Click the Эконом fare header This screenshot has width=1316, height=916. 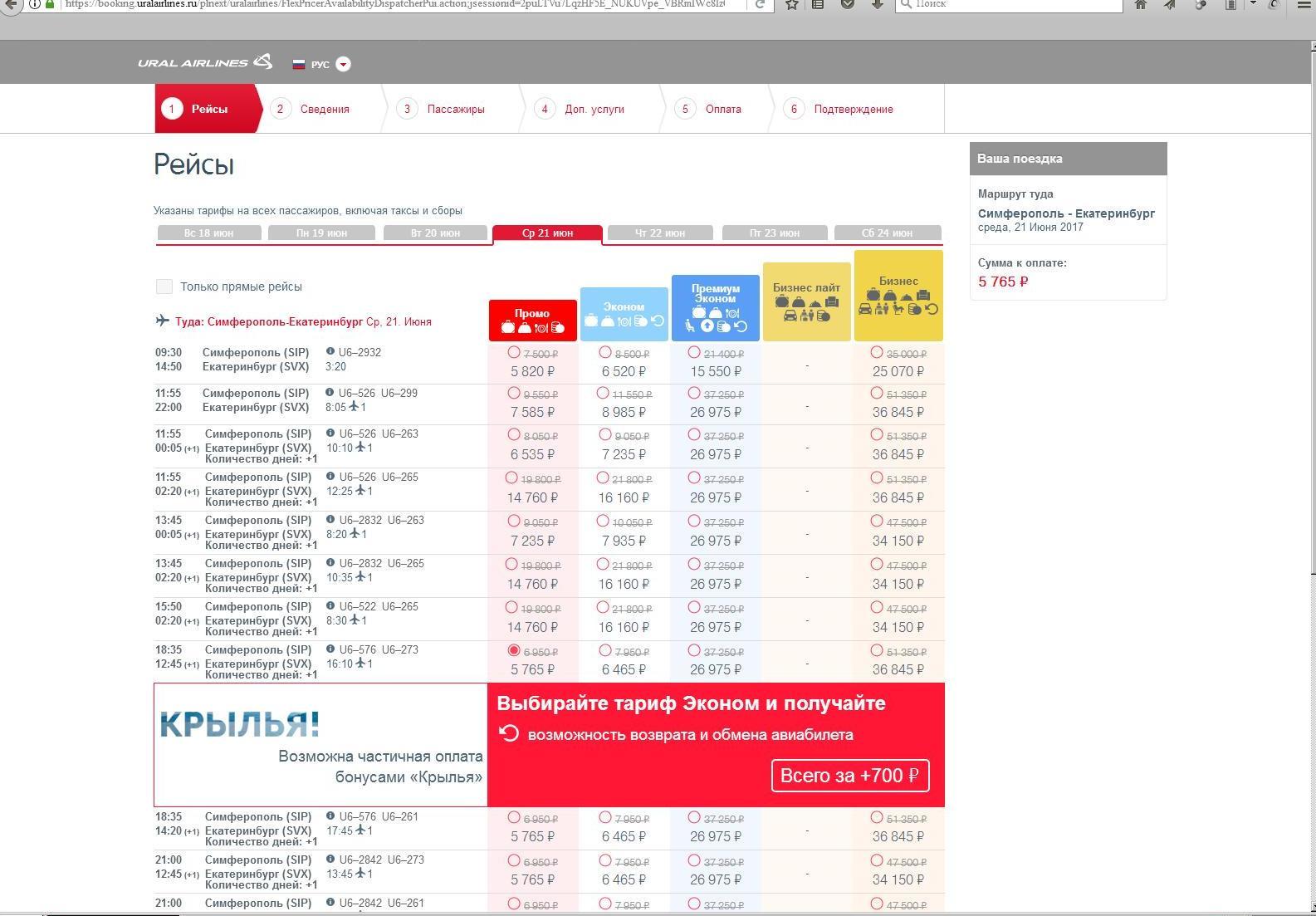(x=624, y=314)
